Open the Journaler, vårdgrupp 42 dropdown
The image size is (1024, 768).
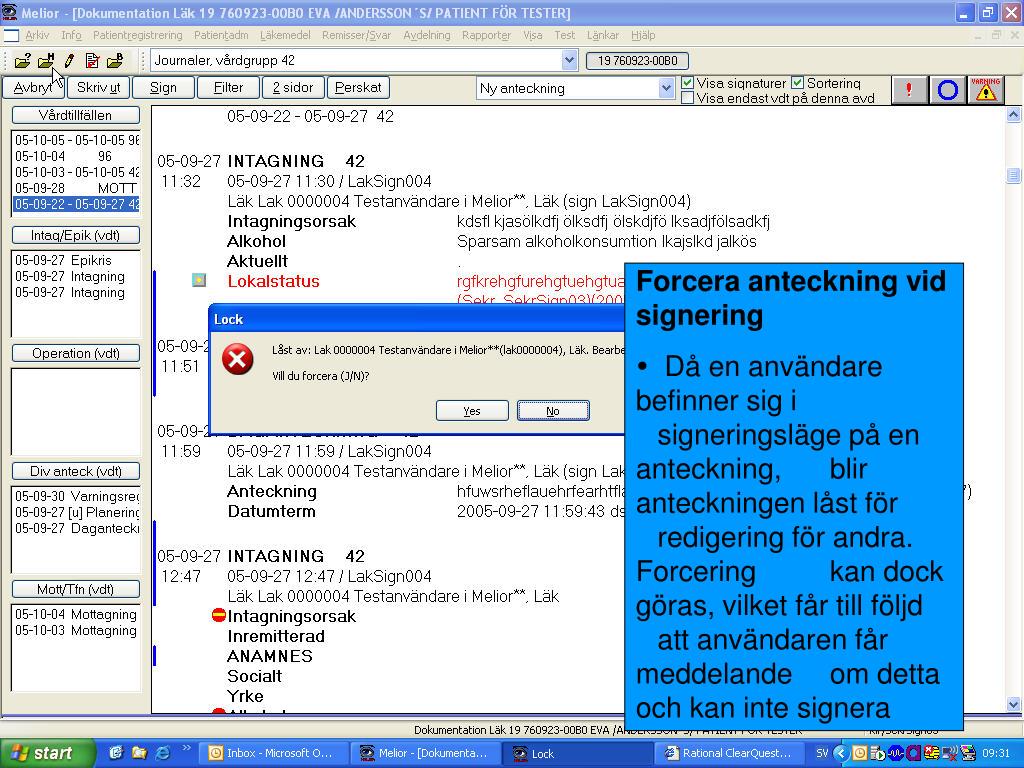point(569,61)
